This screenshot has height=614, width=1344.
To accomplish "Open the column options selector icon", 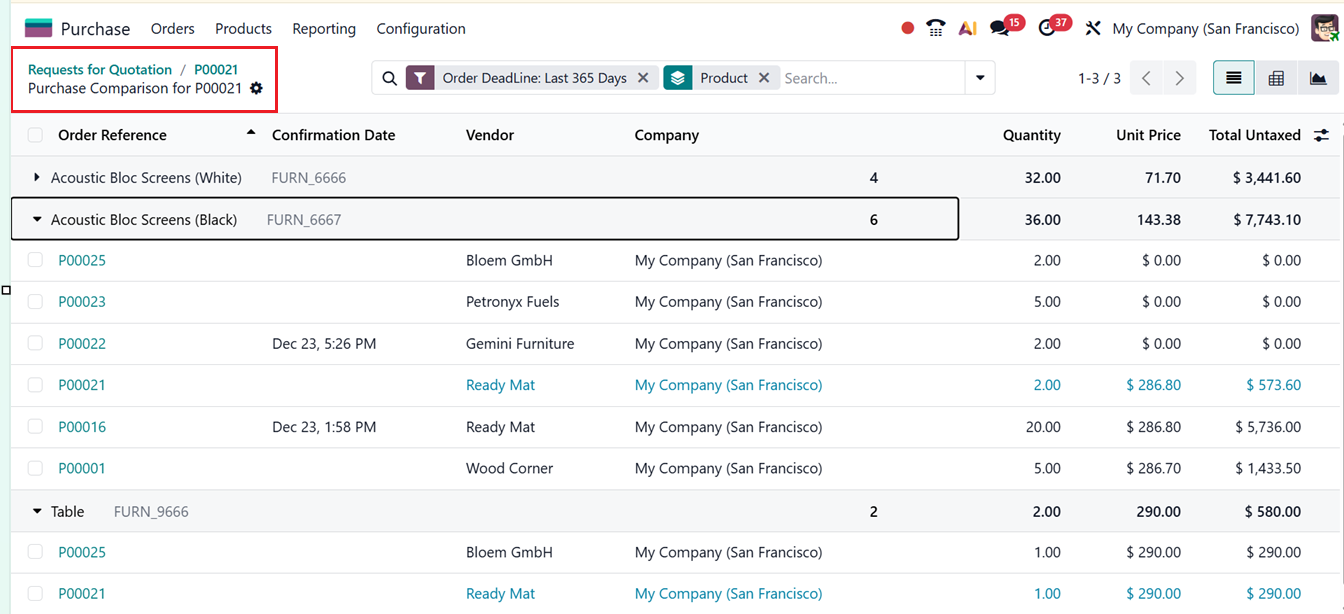I will (1321, 134).
